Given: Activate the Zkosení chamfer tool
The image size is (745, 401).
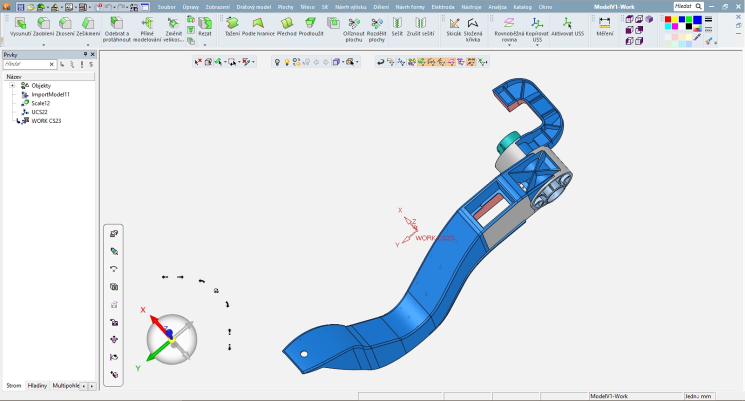Looking at the screenshot, I should tap(66, 26).
